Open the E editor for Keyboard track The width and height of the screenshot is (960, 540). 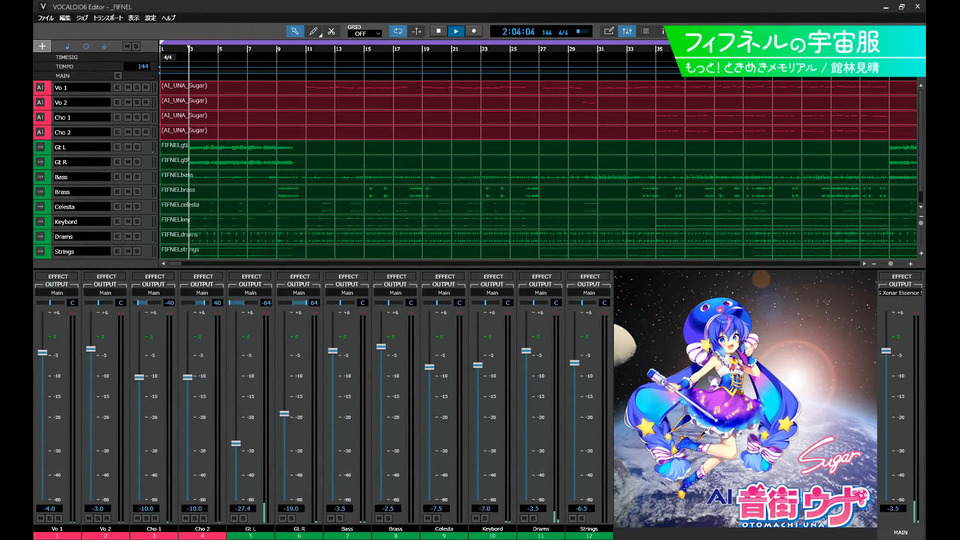pyautogui.click(x=118, y=222)
